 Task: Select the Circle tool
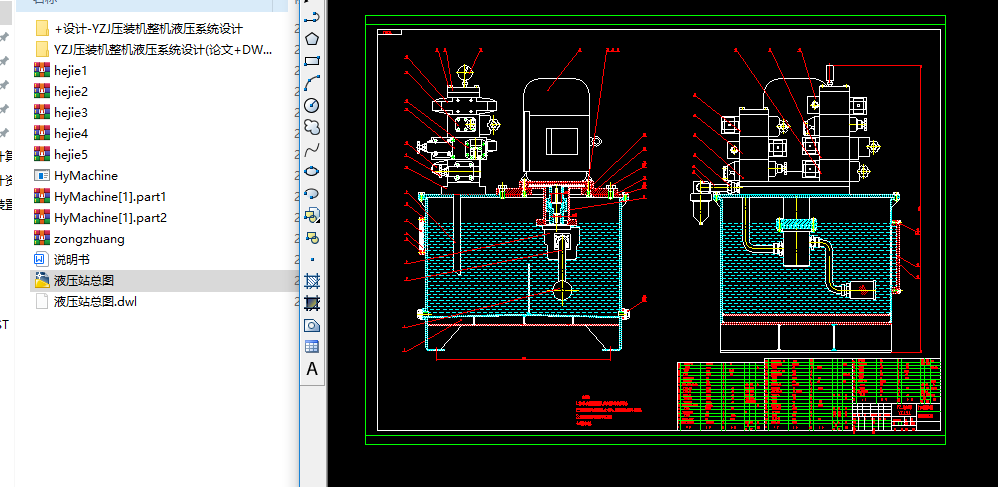point(312,105)
